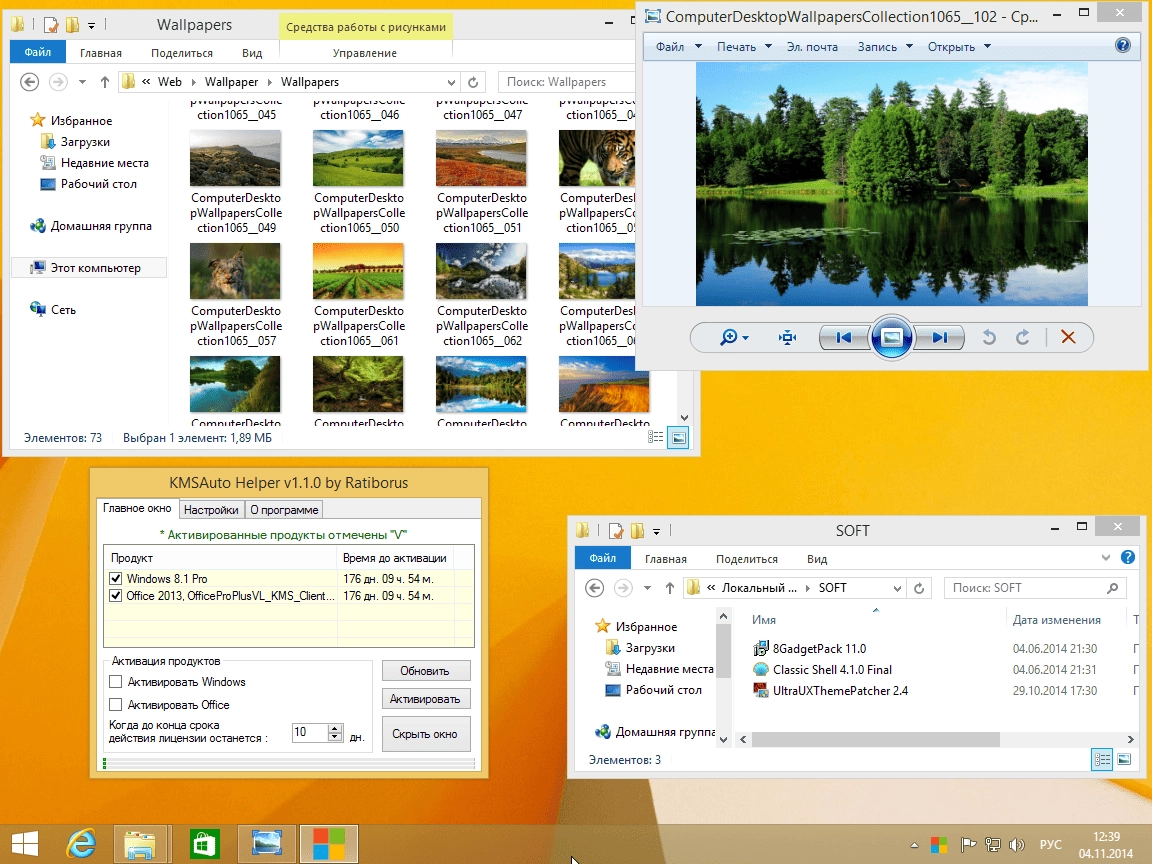Click Активировать button in KMSAuto
The height and width of the screenshot is (864, 1152).
click(x=425, y=699)
